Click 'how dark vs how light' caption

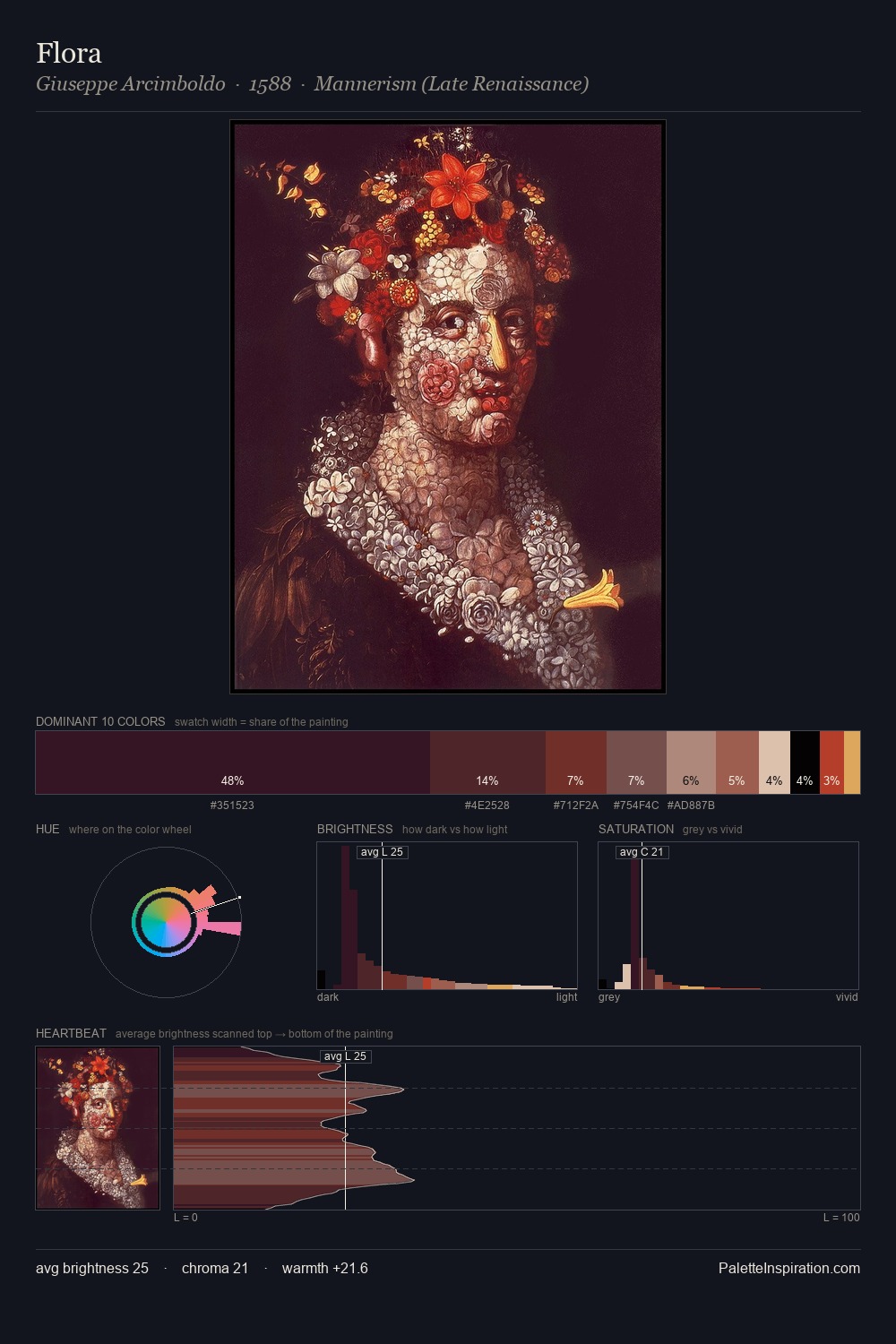pos(455,830)
